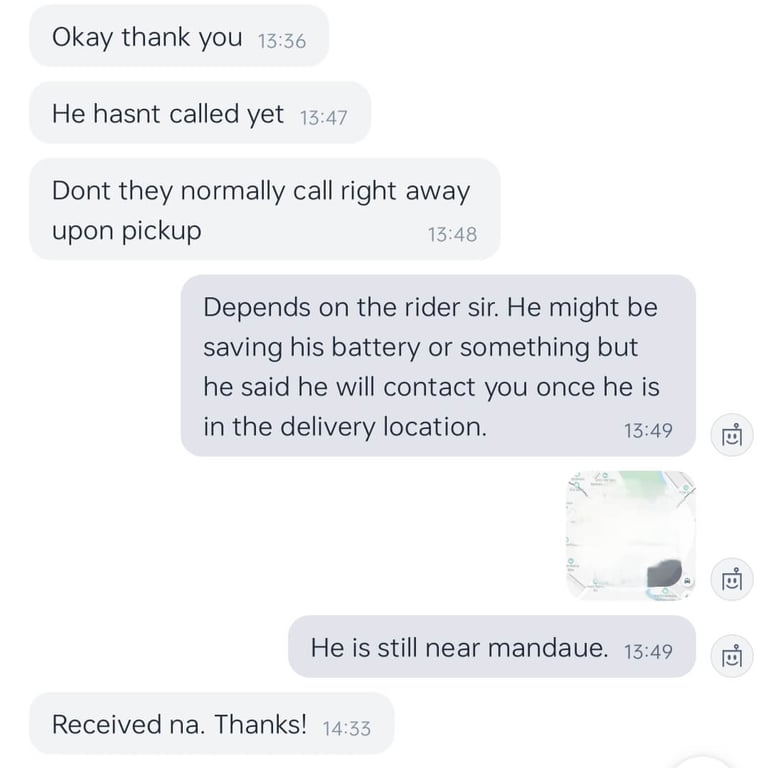The width and height of the screenshot is (768, 768).
Task: Tap the dark vehicle marker on the map image
Action: [x=664, y=574]
